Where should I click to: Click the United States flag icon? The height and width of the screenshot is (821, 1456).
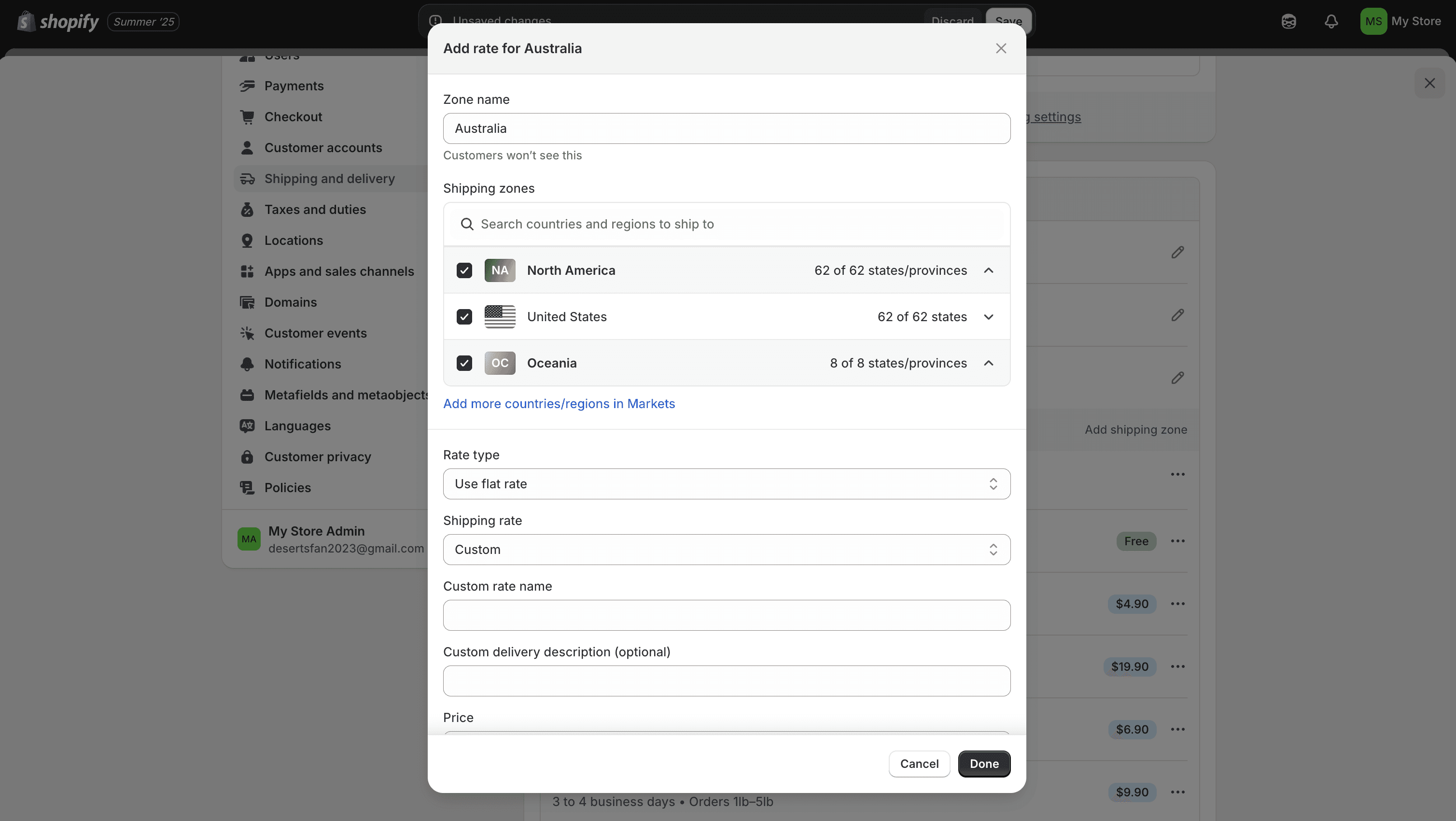tap(500, 317)
